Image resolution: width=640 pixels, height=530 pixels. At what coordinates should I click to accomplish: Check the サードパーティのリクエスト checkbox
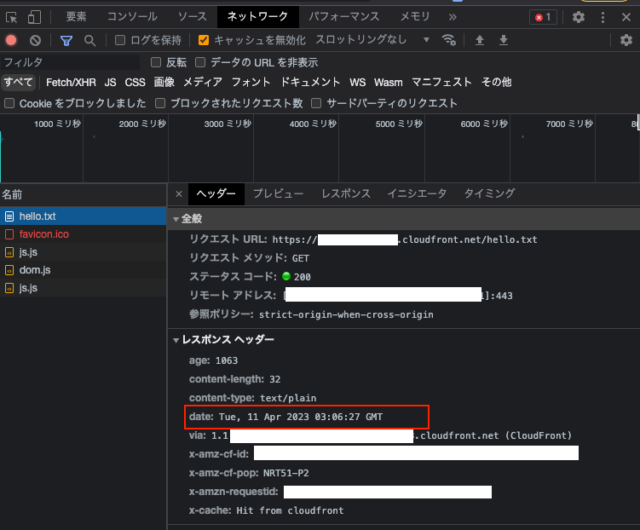click(318, 103)
